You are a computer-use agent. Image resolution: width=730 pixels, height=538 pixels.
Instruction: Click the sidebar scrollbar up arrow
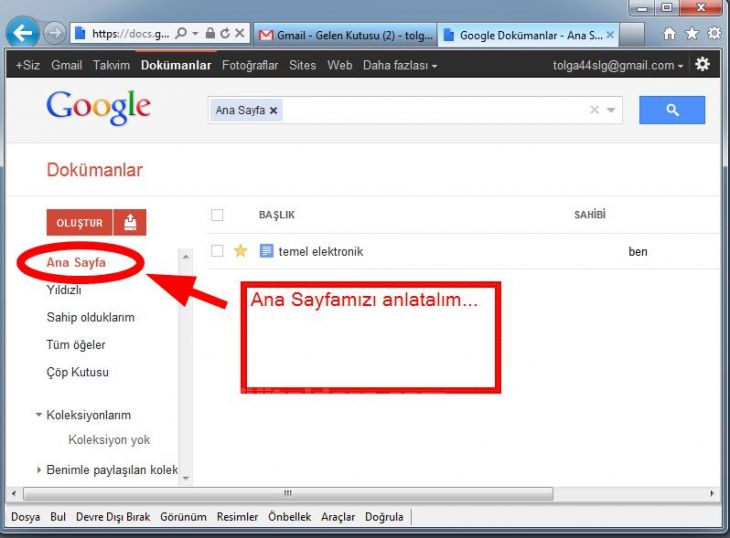coord(186,256)
